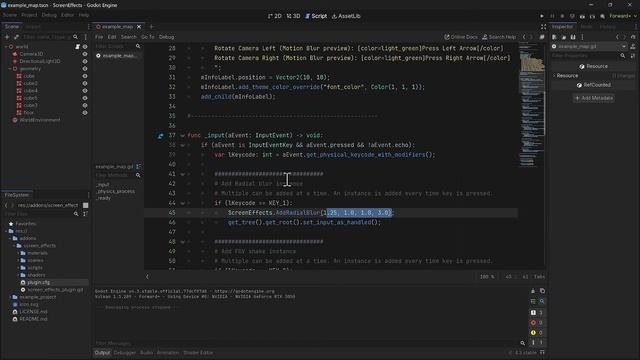Viewport: 640px width, 360px height.
Task: Toggle visibility of world node
Action: [85, 47]
